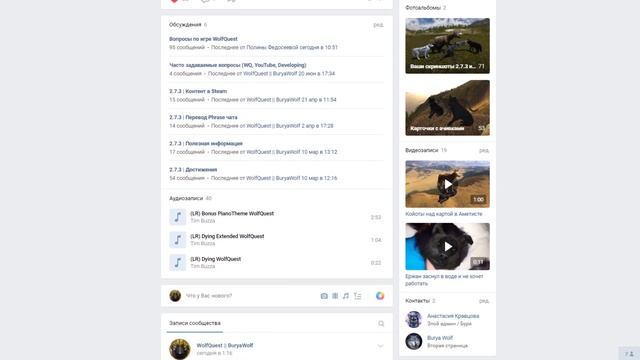Open topic 2.7.3 Контент в Steam

198,91
